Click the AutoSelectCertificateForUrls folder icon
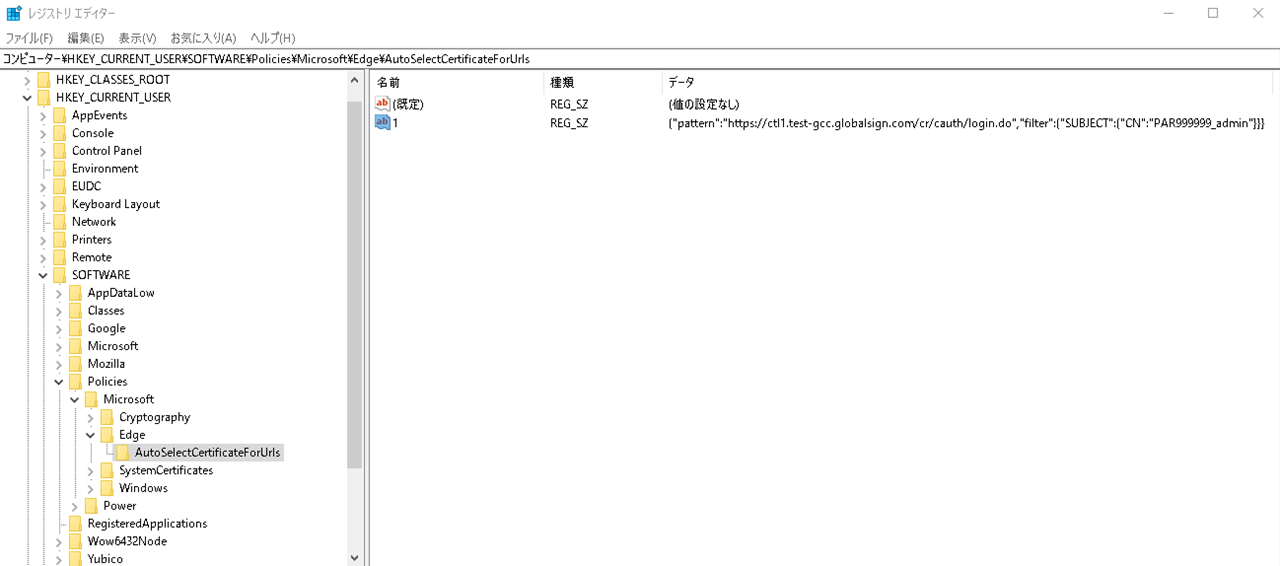1280x566 pixels. pos(123,453)
